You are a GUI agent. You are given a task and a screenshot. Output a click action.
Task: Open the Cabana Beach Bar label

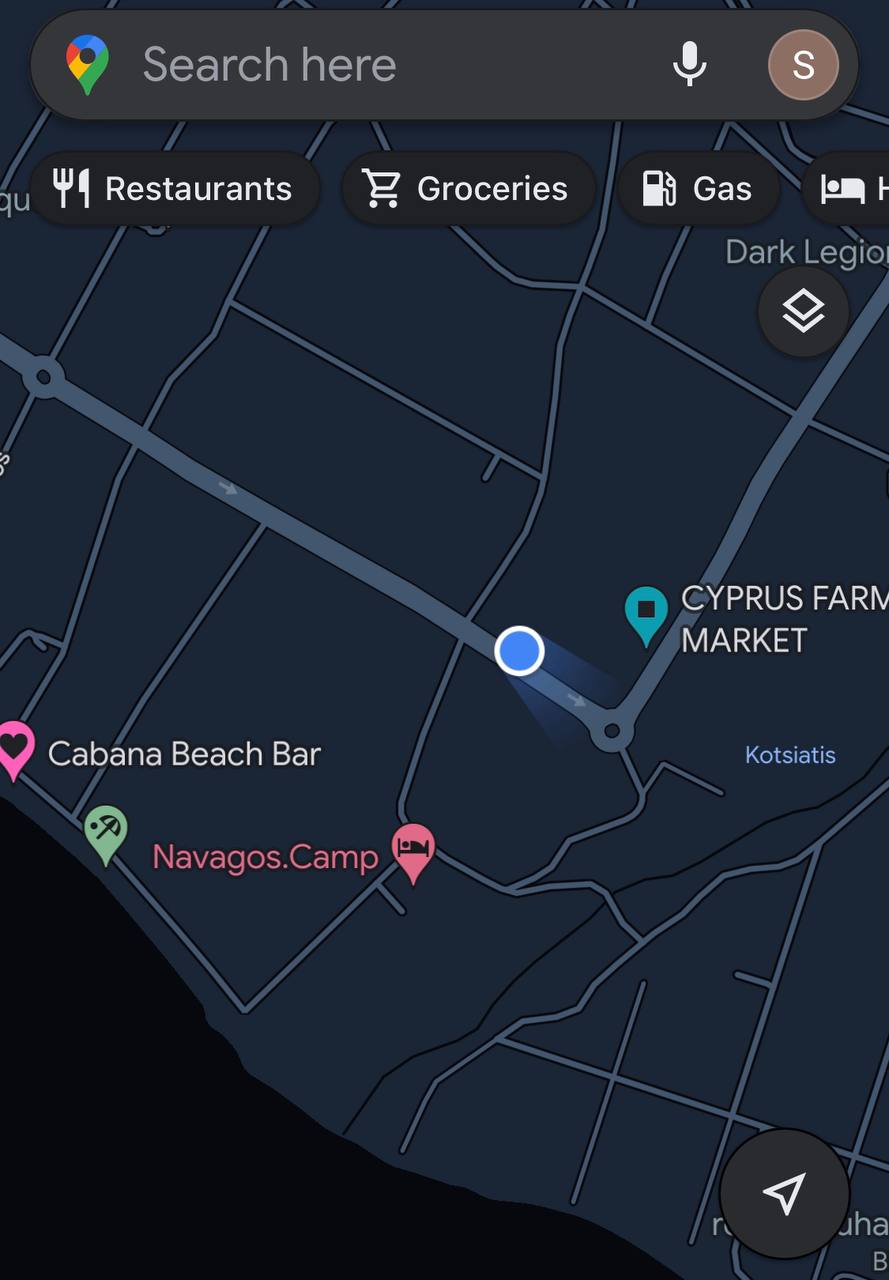pyautogui.click(x=184, y=754)
